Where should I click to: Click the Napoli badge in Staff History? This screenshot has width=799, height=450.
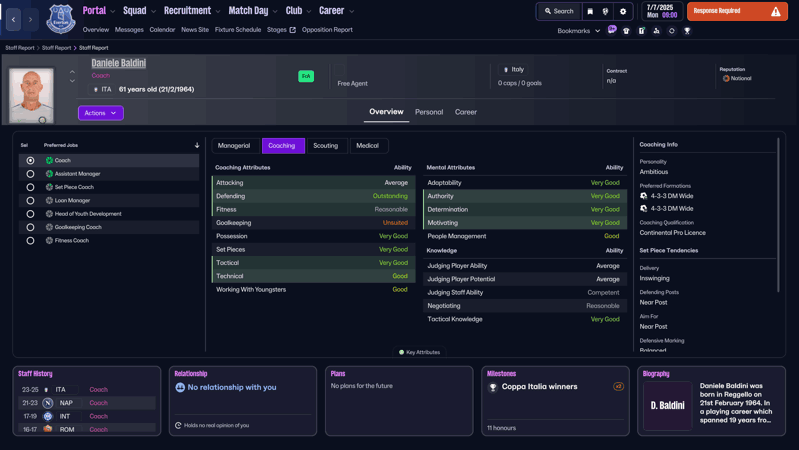pyautogui.click(x=48, y=403)
